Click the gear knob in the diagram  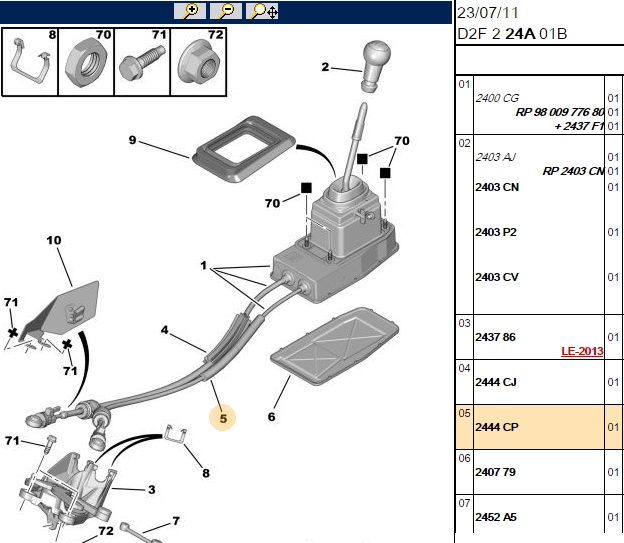pyautogui.click(x=374, y=66)
